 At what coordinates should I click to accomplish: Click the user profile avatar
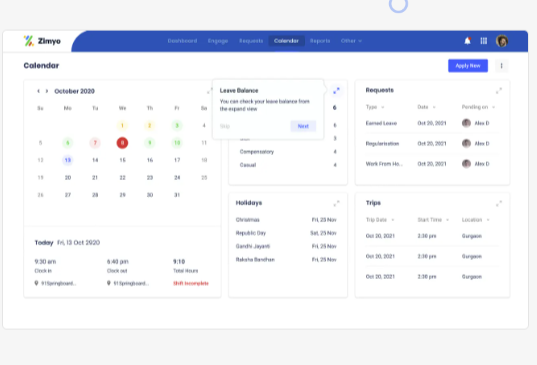click(x=502, y=41)
